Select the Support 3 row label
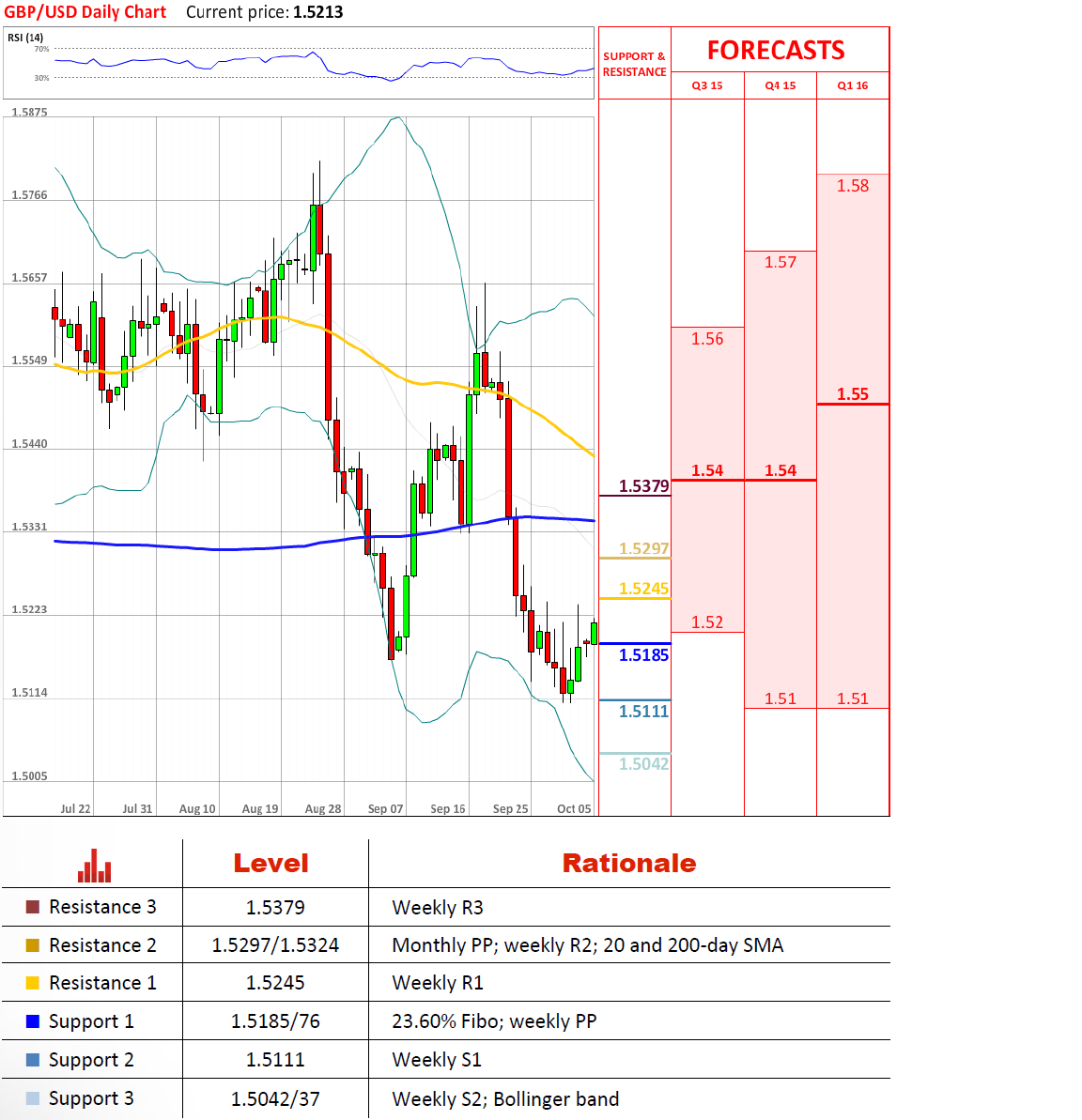This screenshot has height=1120, width=1082. pyautogui.click(x=91, y=1098)
